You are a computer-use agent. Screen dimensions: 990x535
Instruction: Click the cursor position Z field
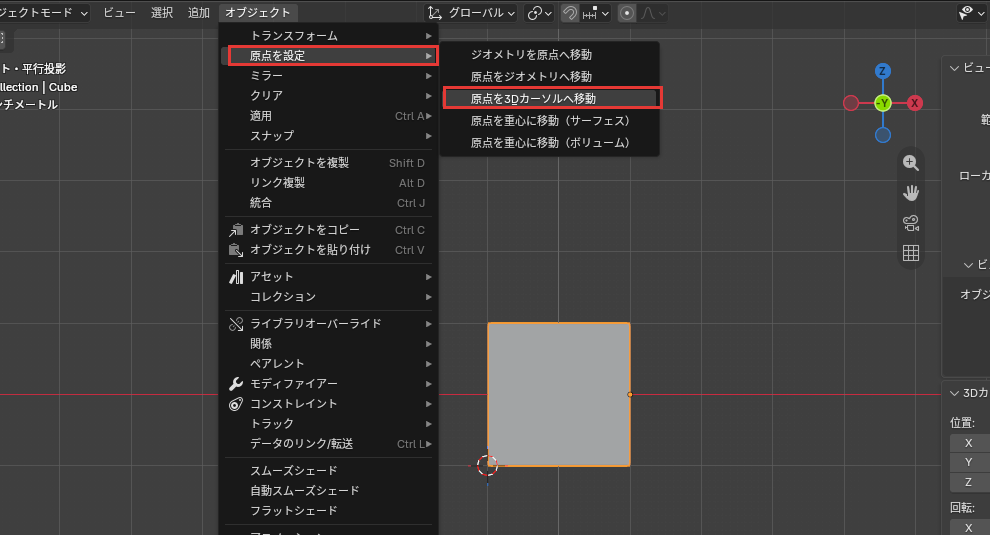tap(970, 482)
